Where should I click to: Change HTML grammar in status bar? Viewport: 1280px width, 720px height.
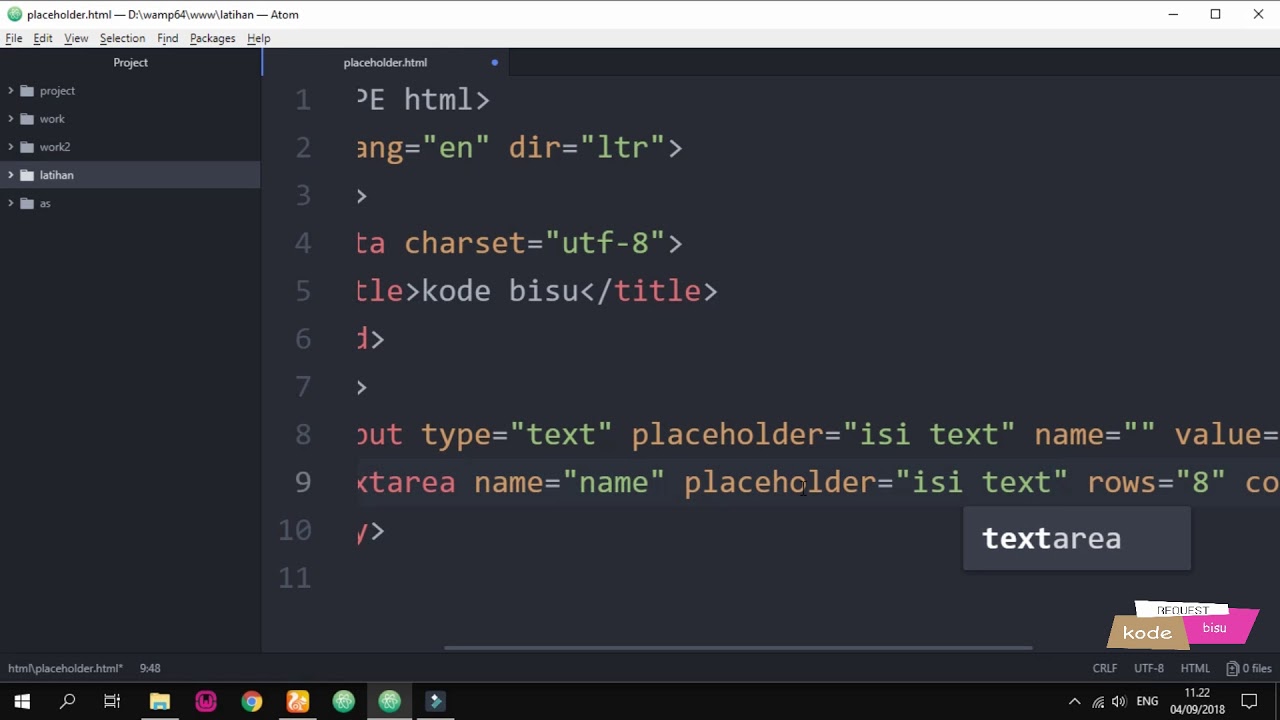click(x=1195, y=668)
